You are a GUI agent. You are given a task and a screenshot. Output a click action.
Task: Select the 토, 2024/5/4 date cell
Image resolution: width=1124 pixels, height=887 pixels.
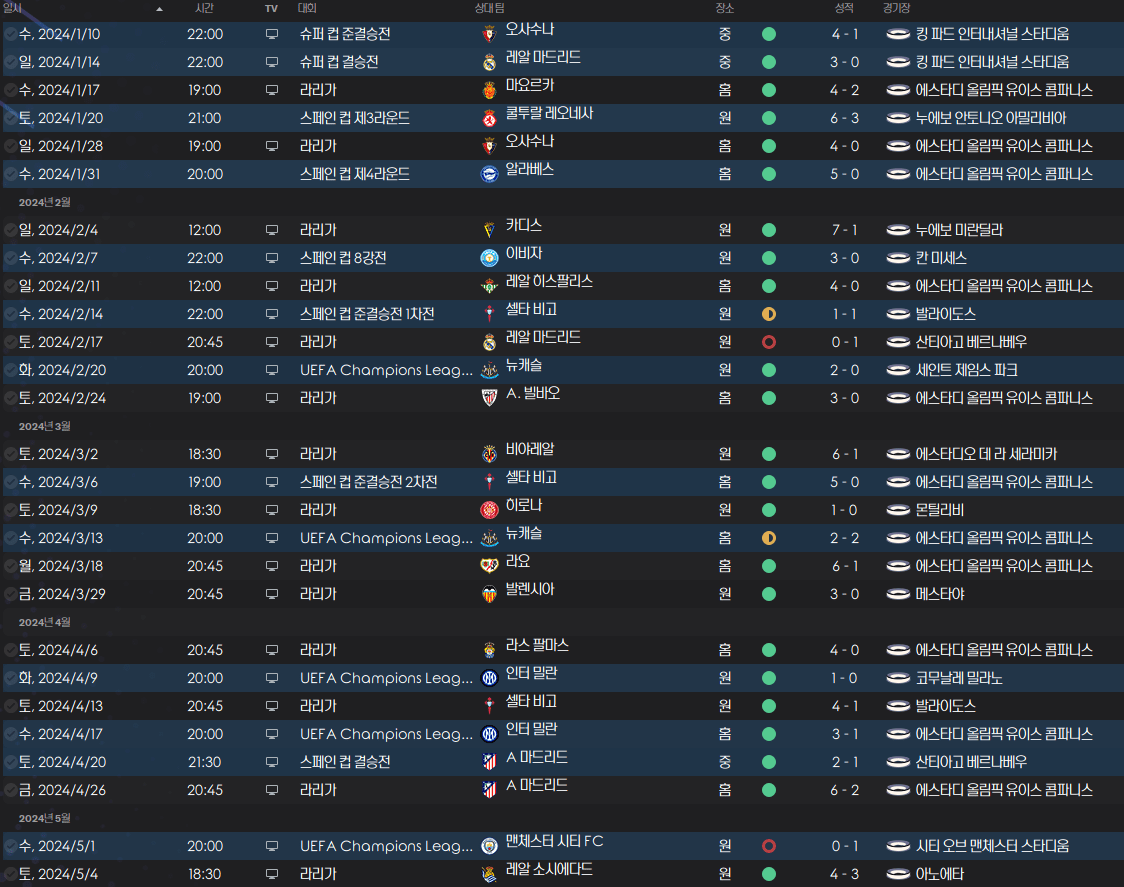pyautogui.click(x=58, y=874)
